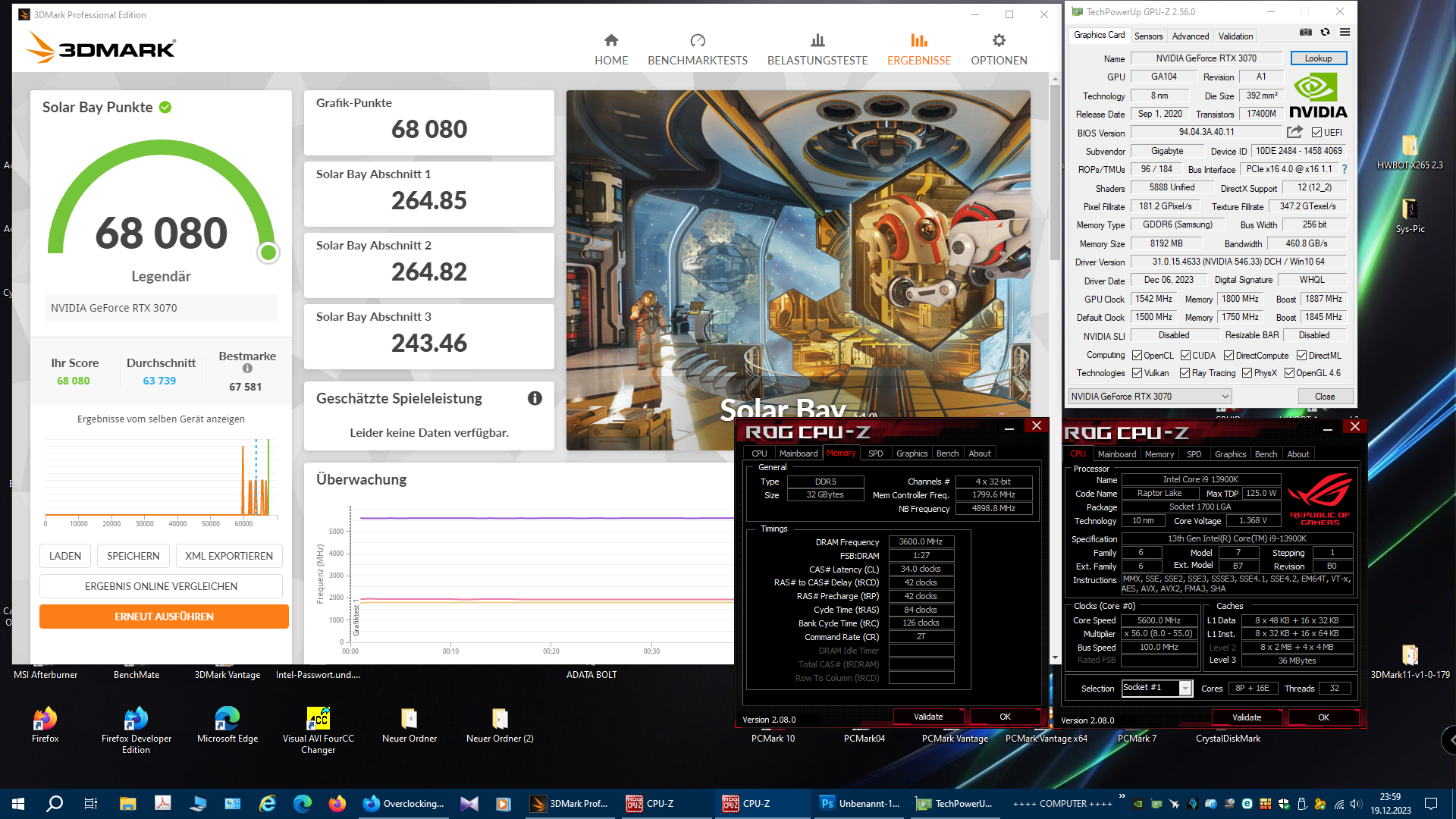This screenshot has height=819, width=1456.
Task: Click OK in the right CPU-Z window
Action: point(1323,717)
